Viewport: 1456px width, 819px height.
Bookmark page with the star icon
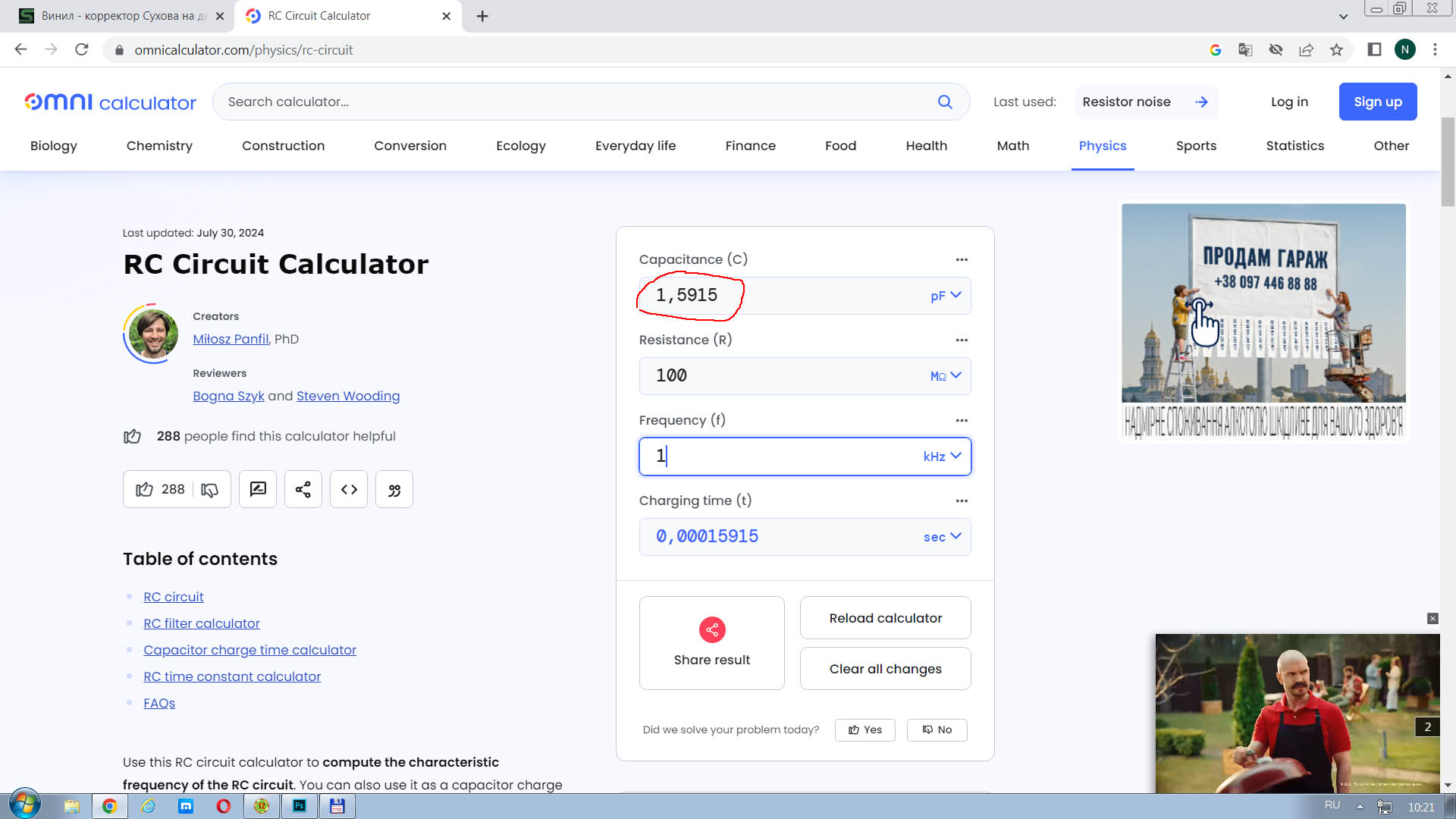tap(1336, 50)
